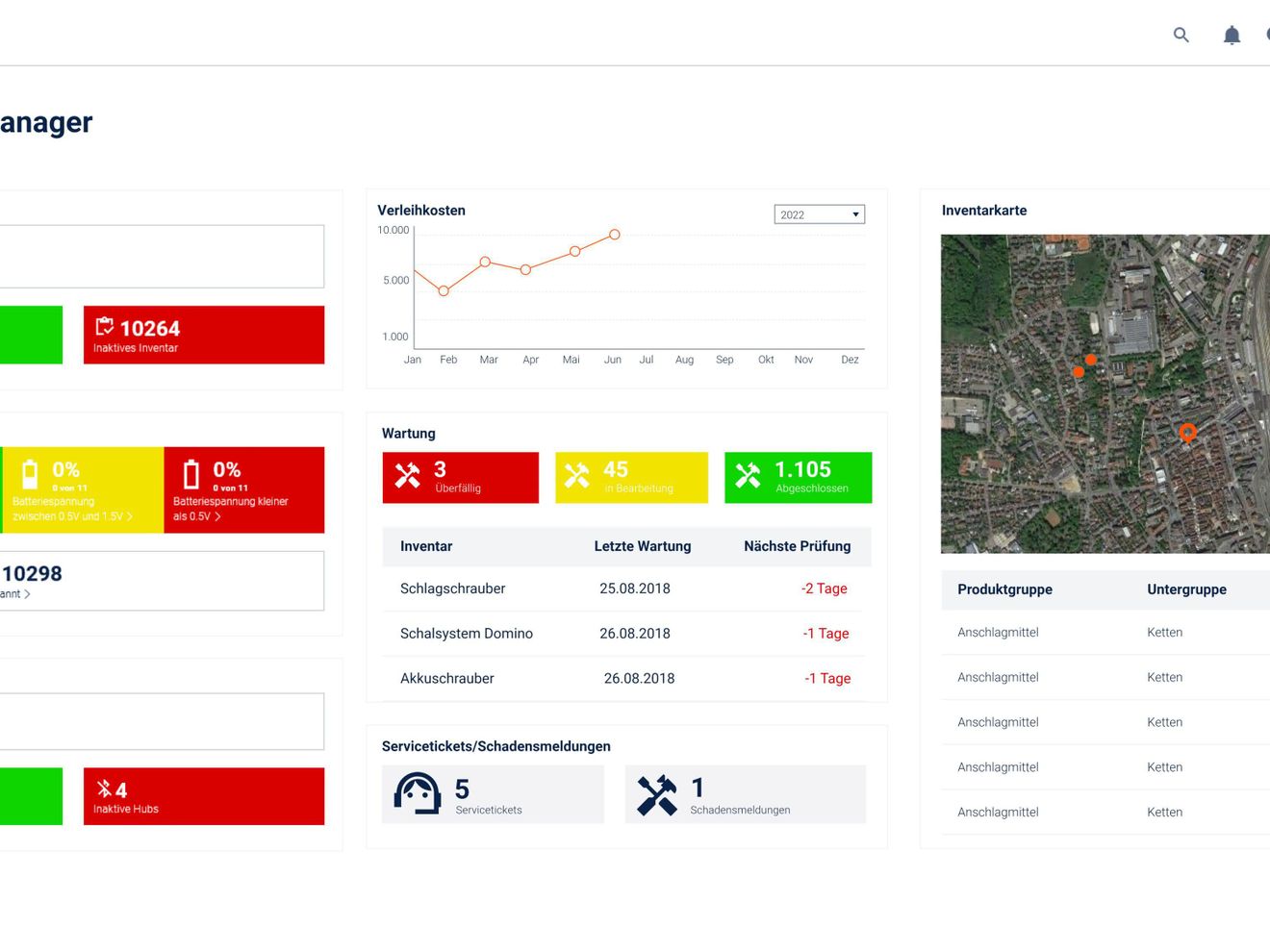
Task: Click the Abgeschlossen tools icon
Action: tap(748, 476)
